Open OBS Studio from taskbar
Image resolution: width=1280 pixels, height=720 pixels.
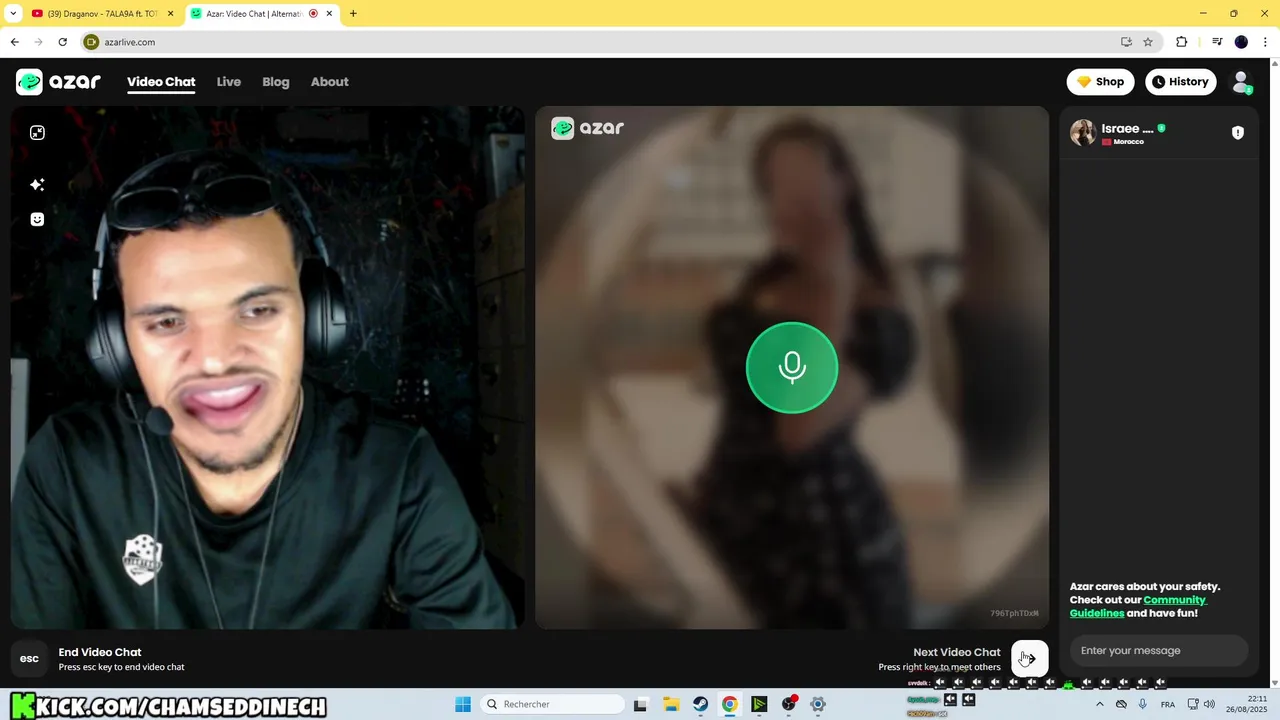point(789,704)
